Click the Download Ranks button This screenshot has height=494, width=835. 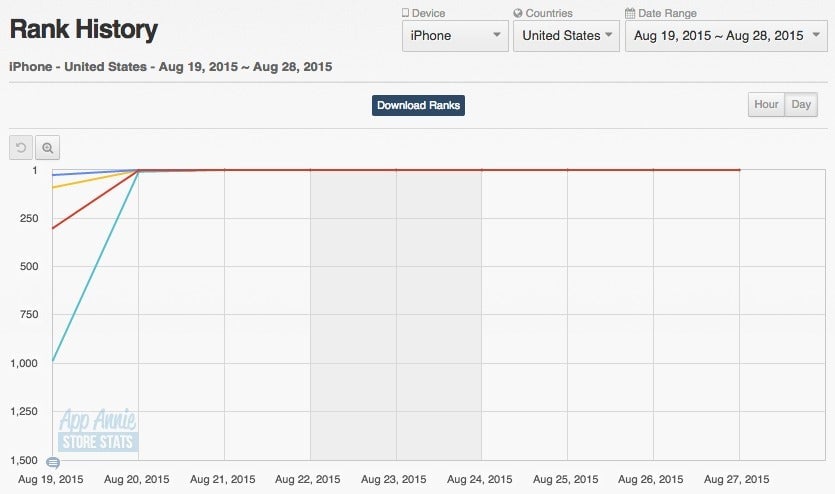[x=418, y=105]
